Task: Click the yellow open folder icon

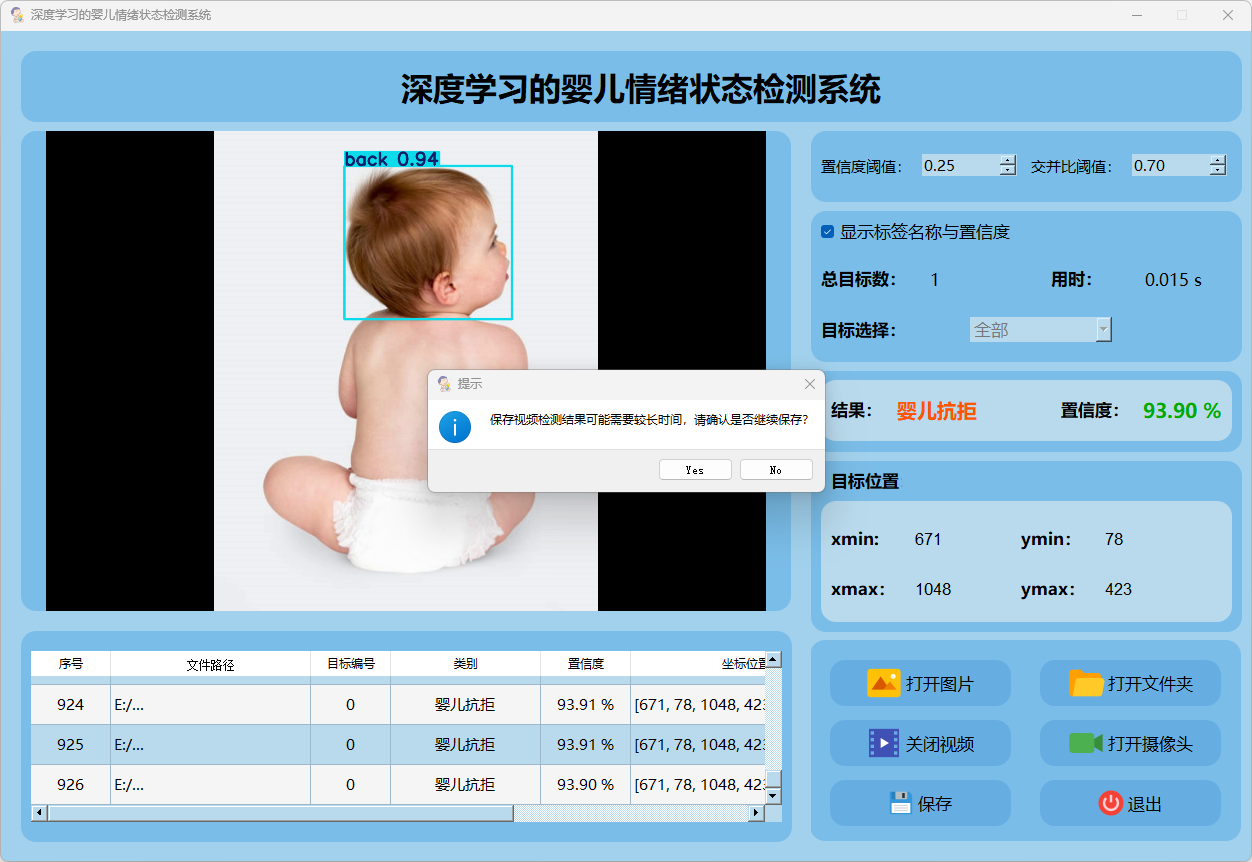Action: pos(1086,684)
